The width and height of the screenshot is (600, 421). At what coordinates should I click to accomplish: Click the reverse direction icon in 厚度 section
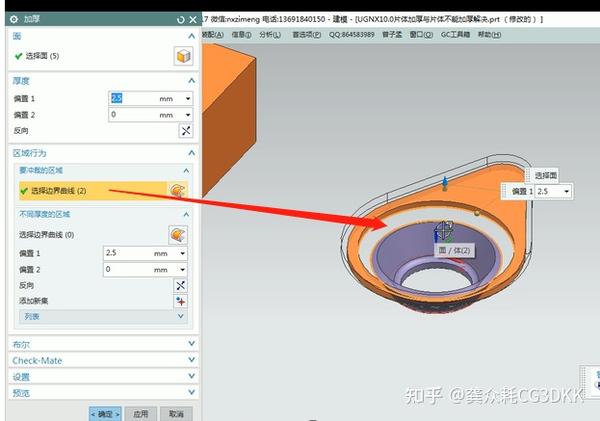186,131
